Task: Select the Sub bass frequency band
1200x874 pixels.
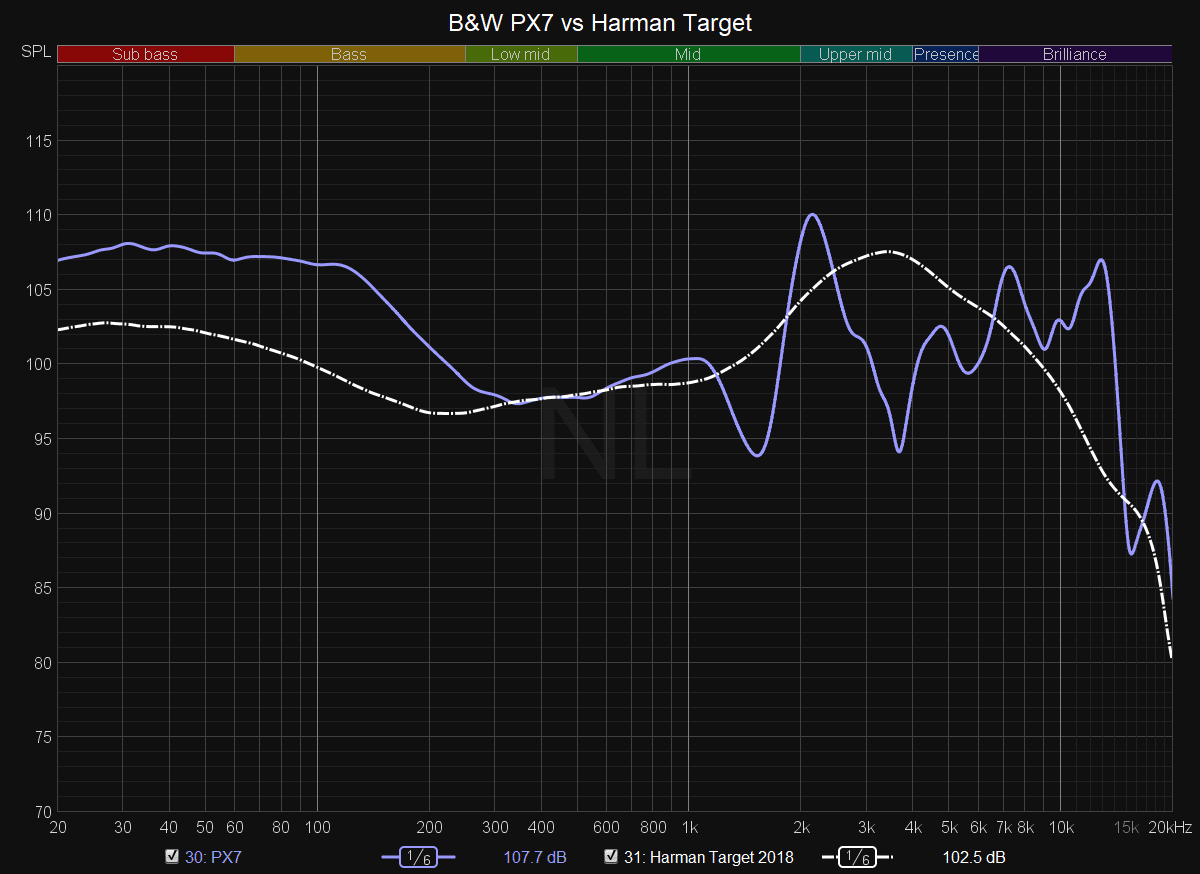Action: tap(145, 55)
